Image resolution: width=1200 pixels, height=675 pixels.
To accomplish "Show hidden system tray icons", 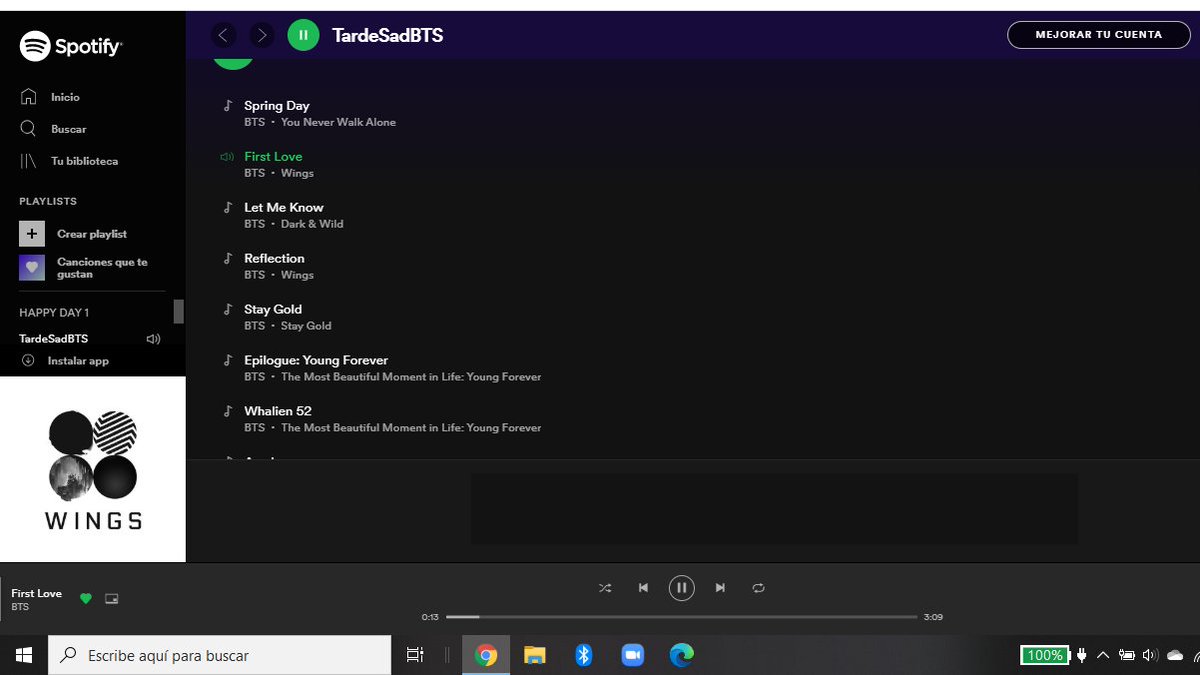I will 1103,655.
